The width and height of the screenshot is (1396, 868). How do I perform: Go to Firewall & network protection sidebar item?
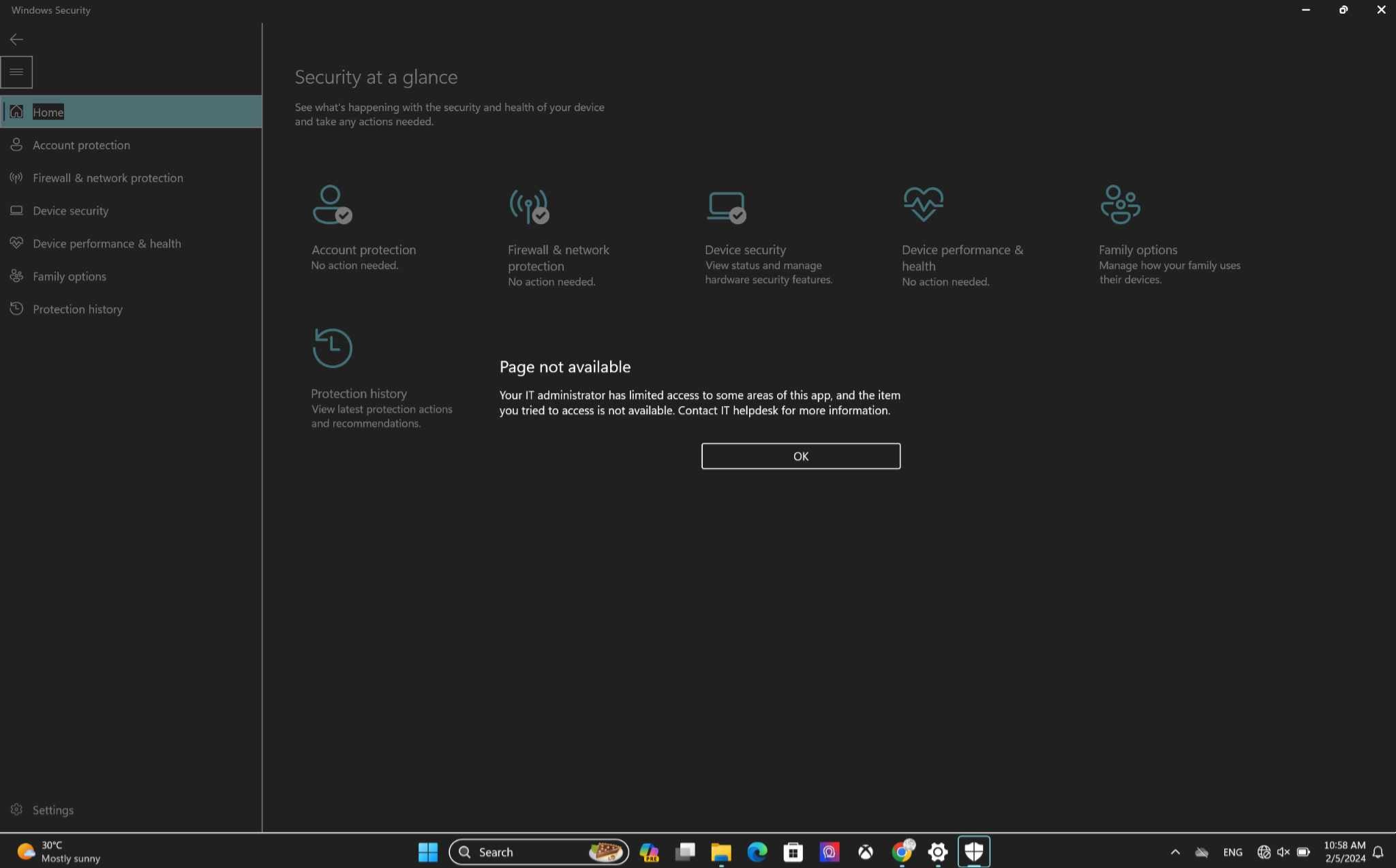108,178
